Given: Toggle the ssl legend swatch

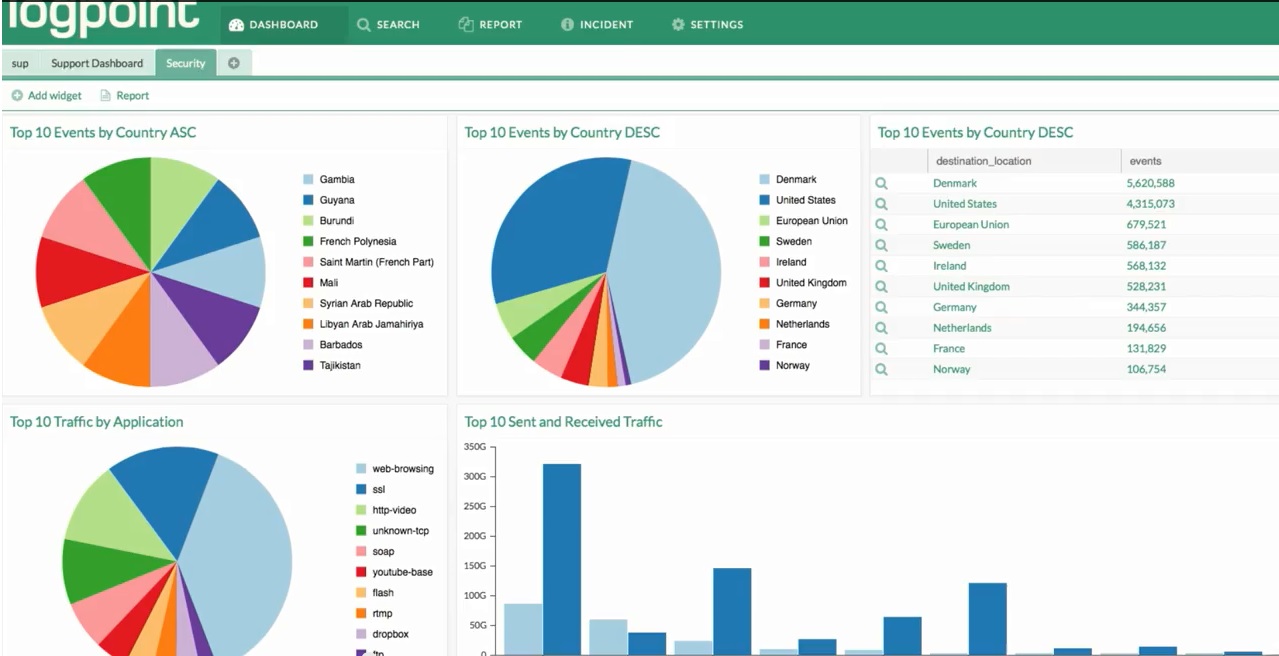Looking at the screenshot, I should [362, 489].
